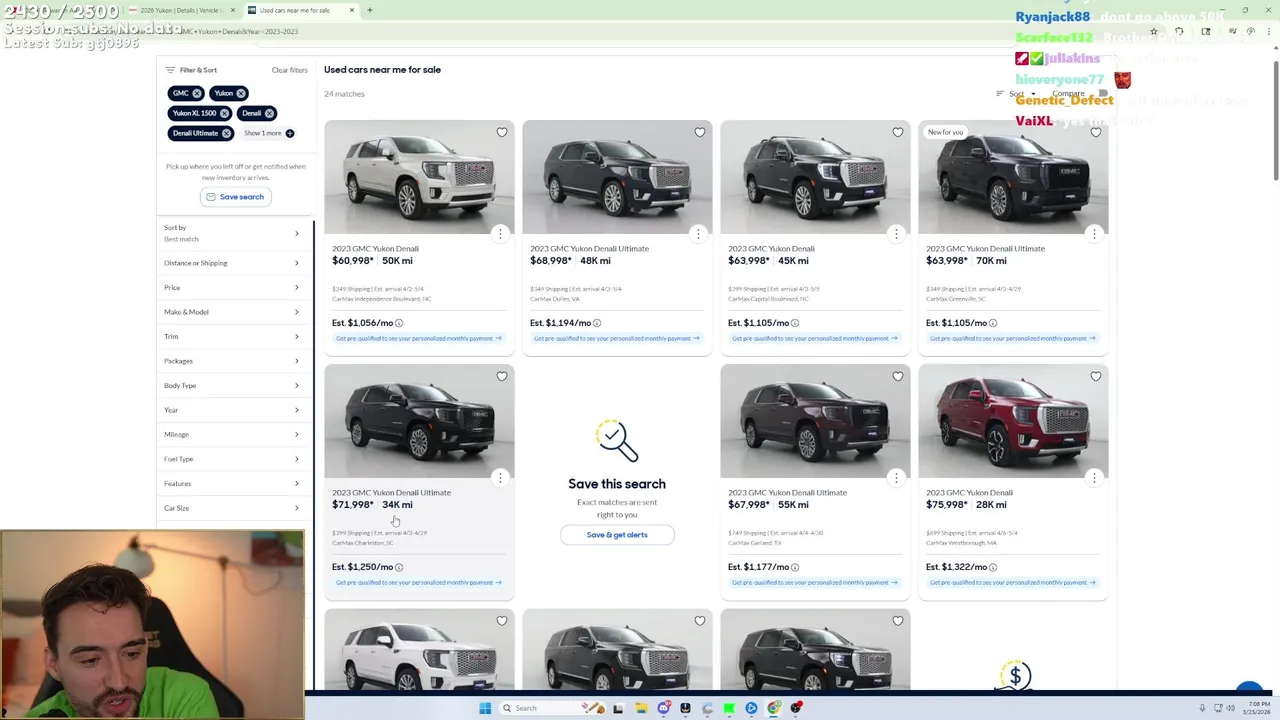Image resolution: width=1280 pixels, height=720 pixels.
Task: Favorite the $71,998 Yukon Denali Ultimate
Action: [x=502, y=376]
